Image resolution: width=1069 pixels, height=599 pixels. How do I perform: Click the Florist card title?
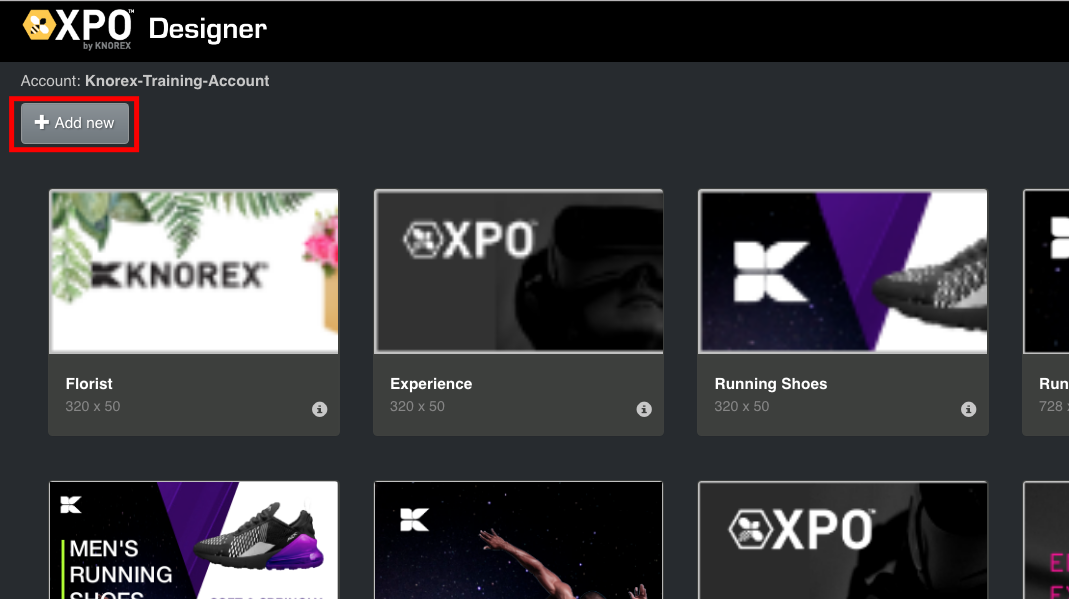[x=89, y=384]
